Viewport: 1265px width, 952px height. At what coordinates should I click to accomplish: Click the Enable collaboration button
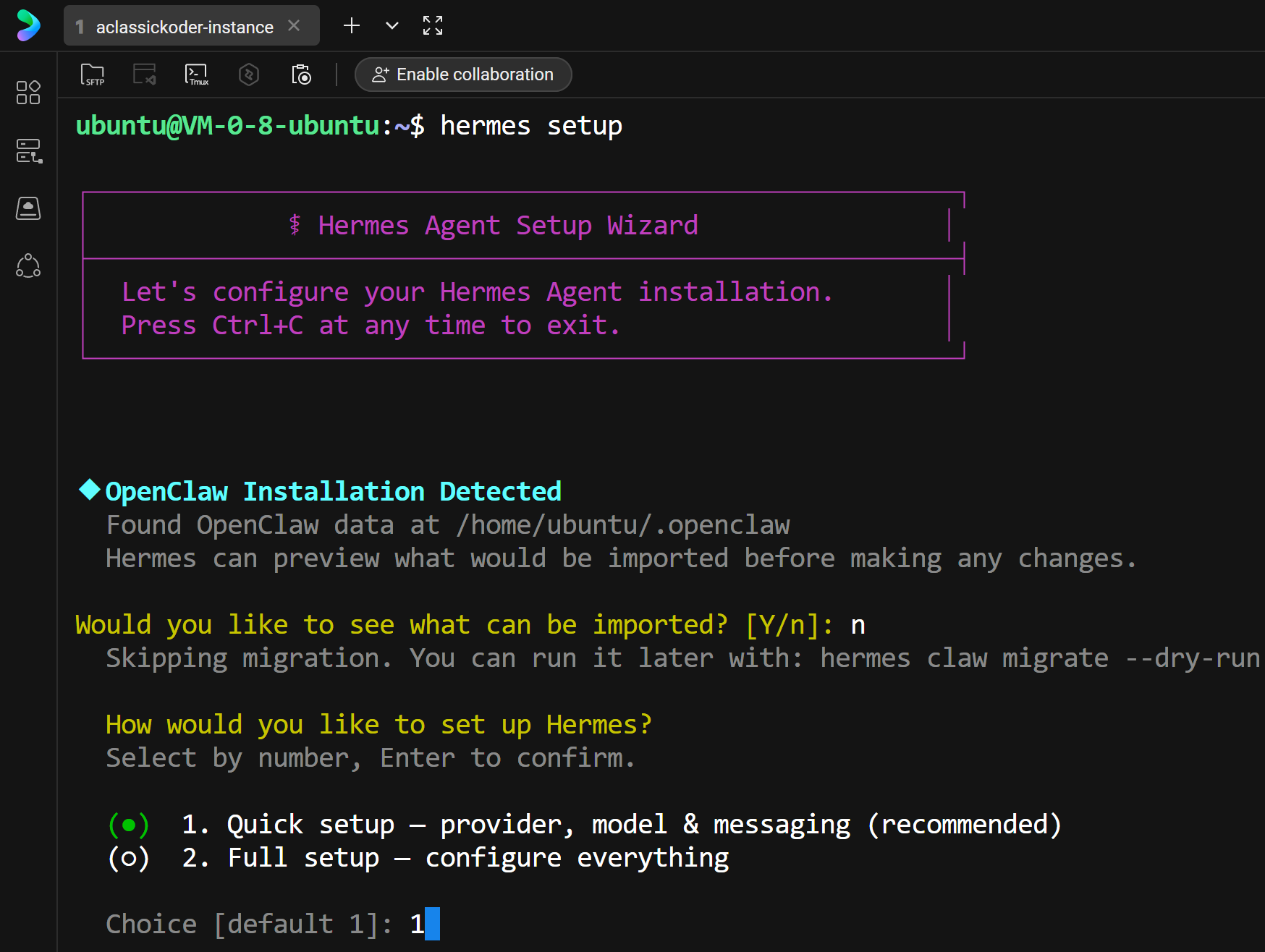coord(463,75)
